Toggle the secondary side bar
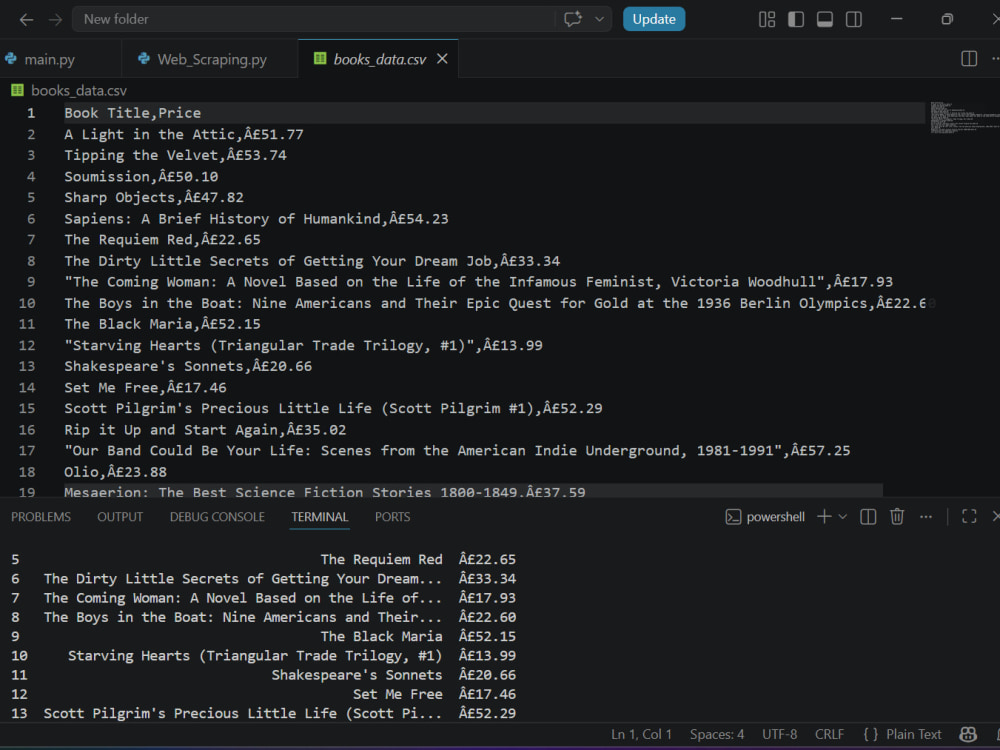 (854, 20)
